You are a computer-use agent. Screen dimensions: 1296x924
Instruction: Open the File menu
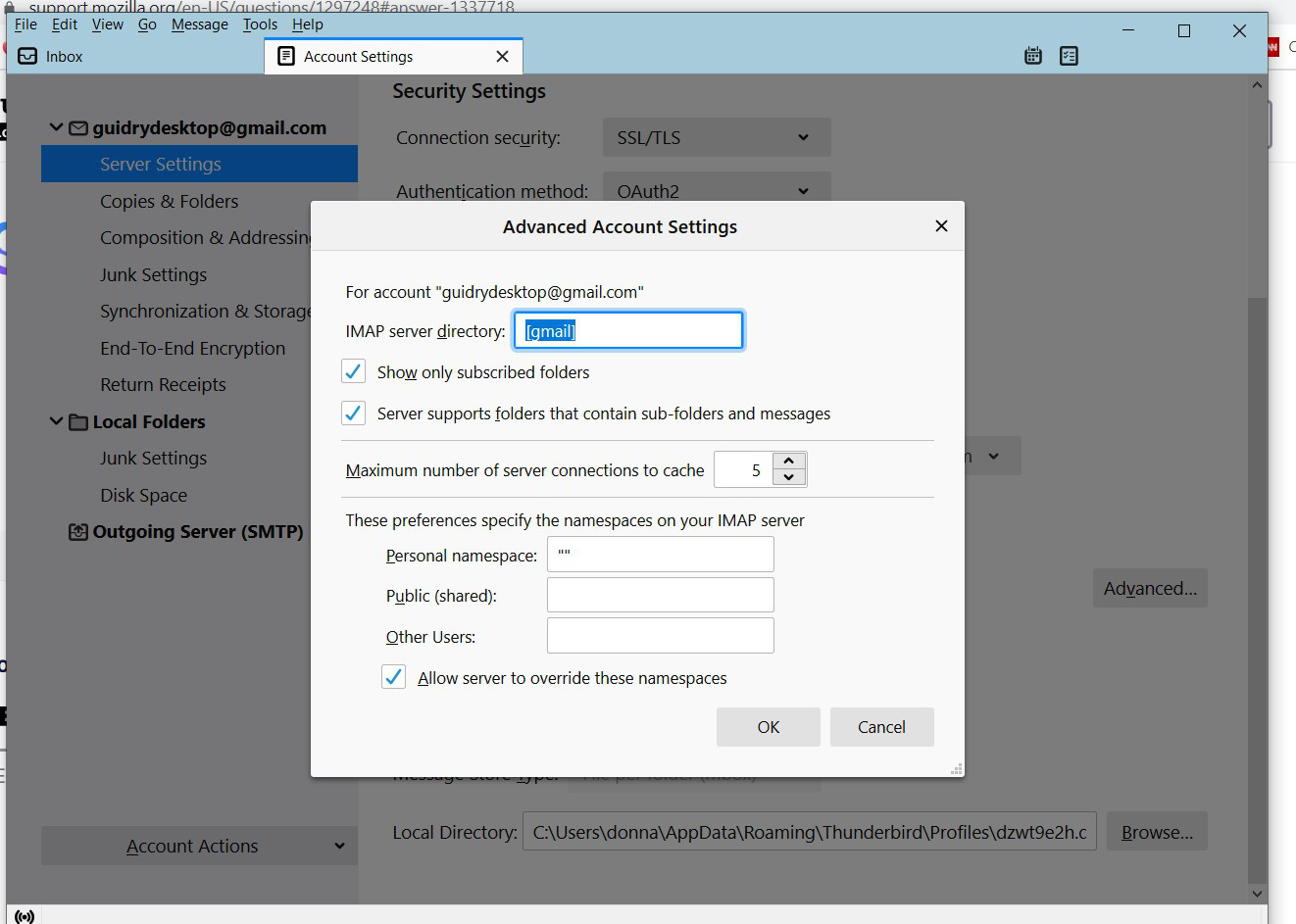25,24
